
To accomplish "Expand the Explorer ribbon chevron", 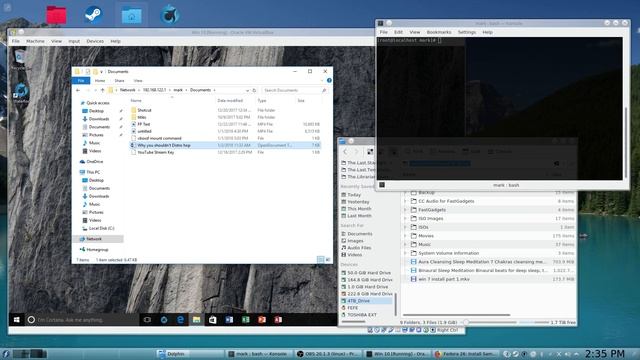I will [322, 80].
